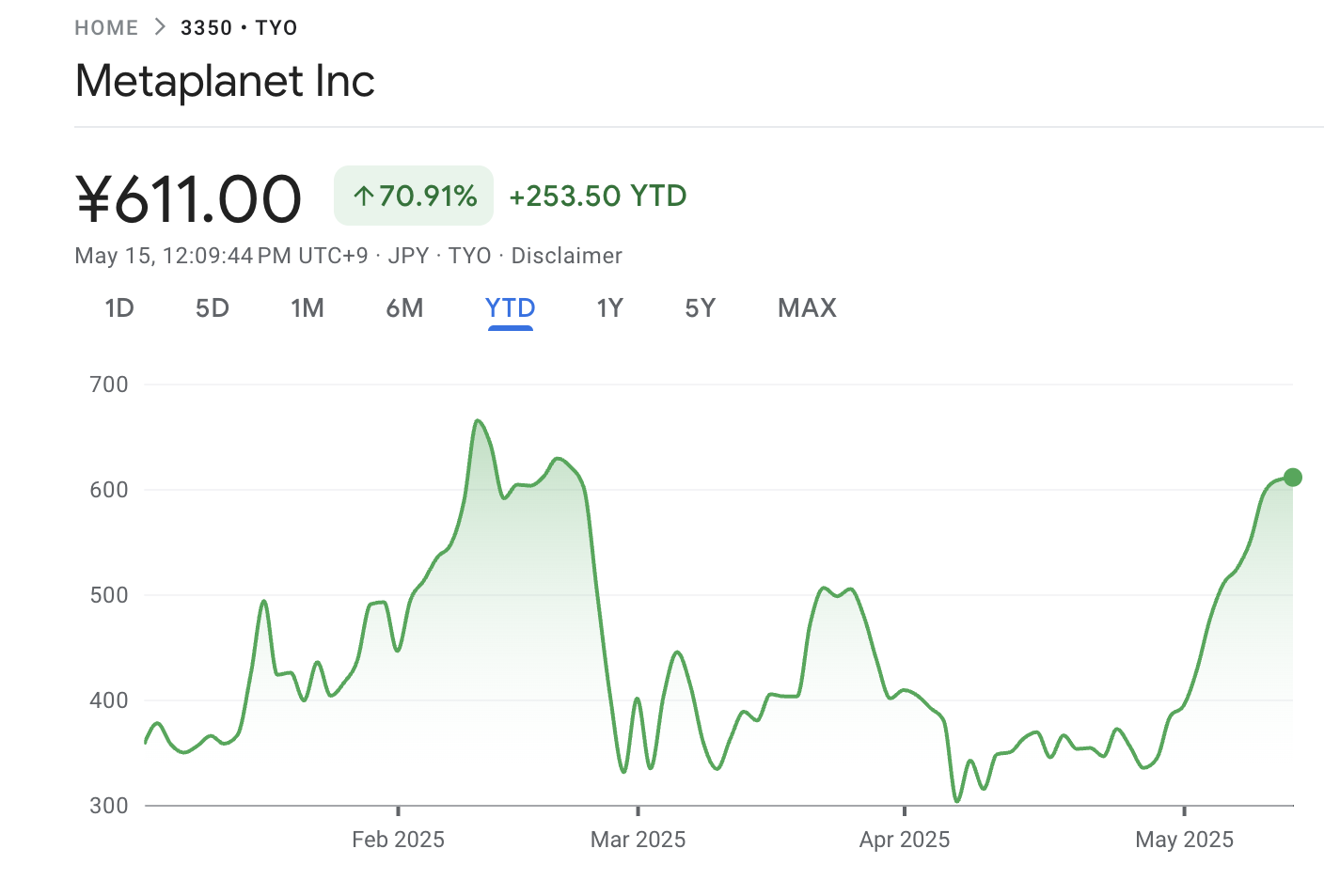Open the MAX historical view
Screen dimensions: 1324x896
point(806,307)
